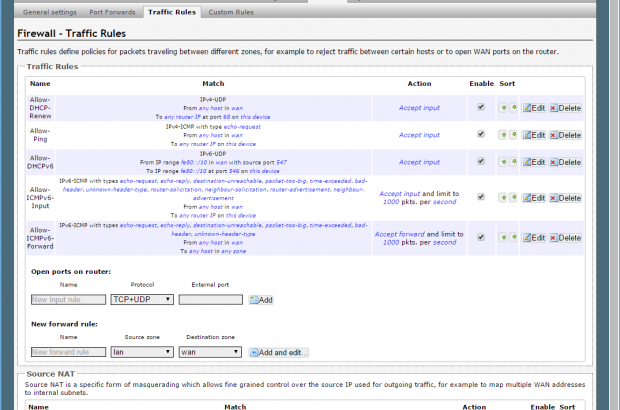Delete the Allow-ICMPv6-Forward rule
Viewport: 620px width, 410px height.
565,238
